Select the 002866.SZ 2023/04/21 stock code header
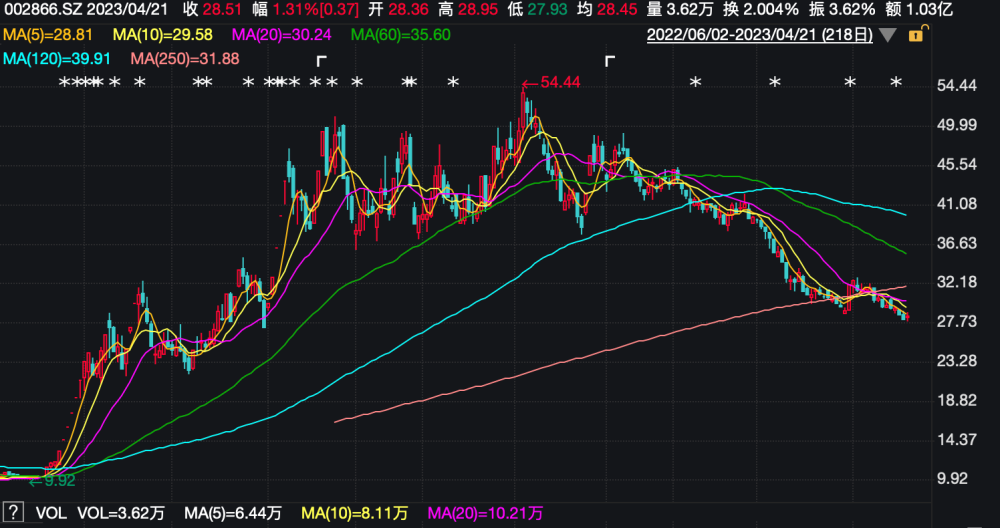1000x528 pixels. point(87,10)
